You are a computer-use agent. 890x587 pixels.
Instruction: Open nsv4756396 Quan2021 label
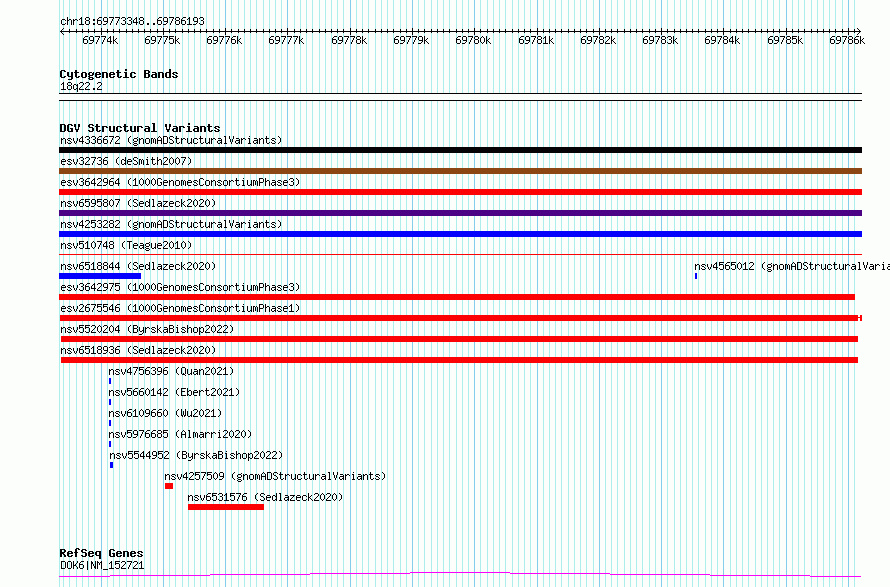point(171,371)
